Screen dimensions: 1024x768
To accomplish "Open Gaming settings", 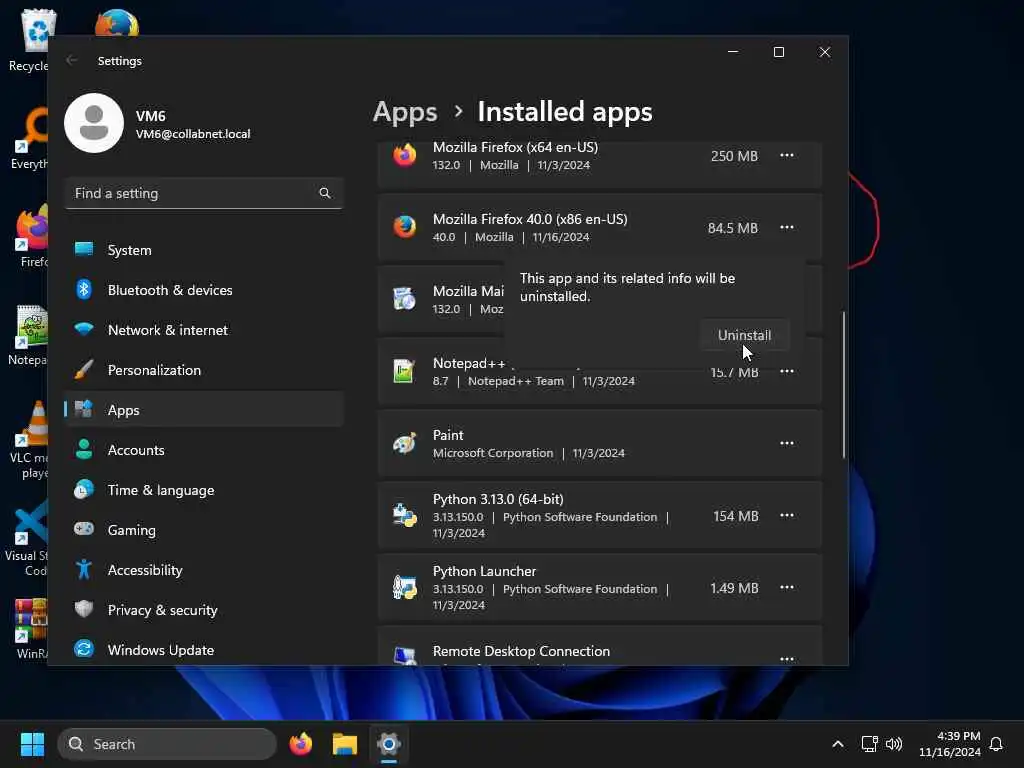I will point(204,530).
